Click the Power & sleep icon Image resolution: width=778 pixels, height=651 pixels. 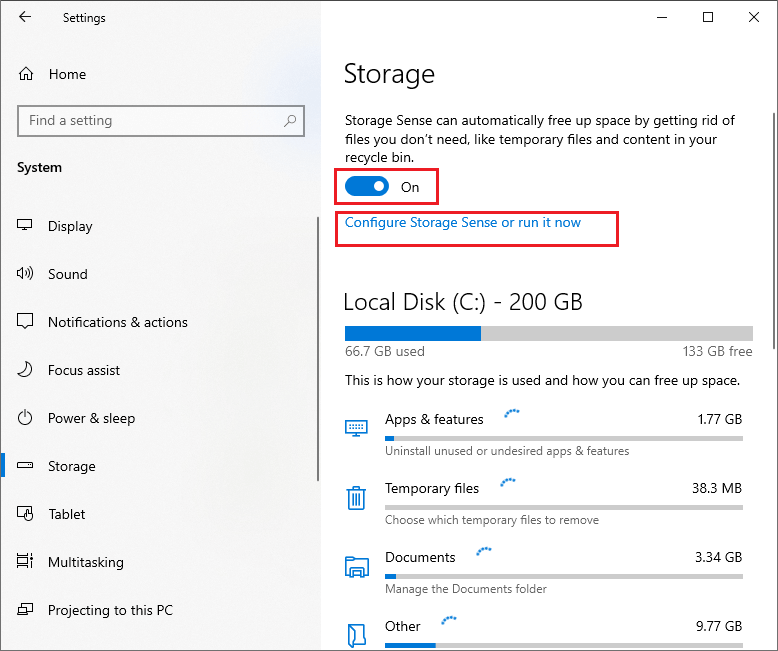(x=26, y=418)
